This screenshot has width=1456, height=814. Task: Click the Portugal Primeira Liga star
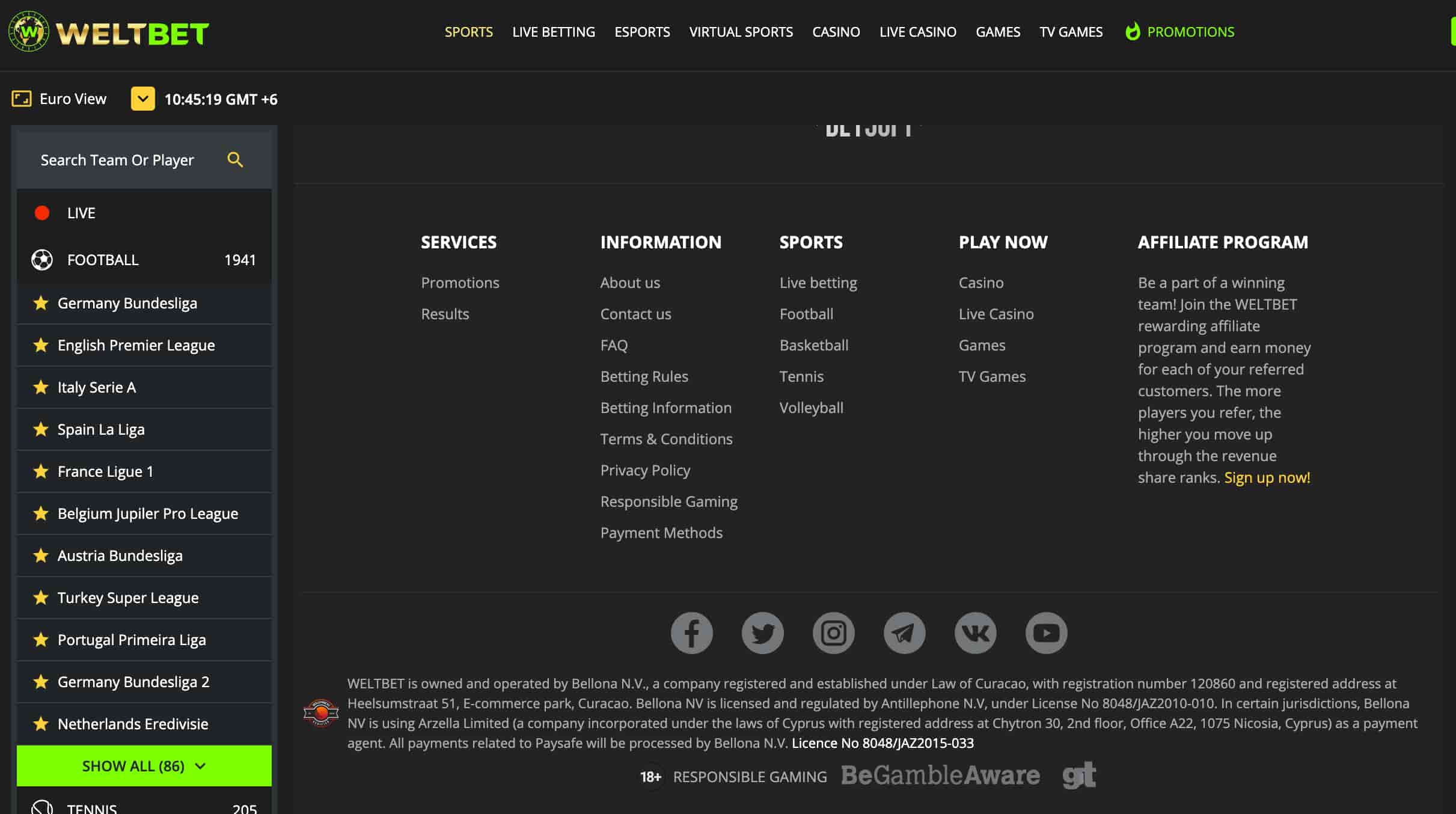coord(41,640)
